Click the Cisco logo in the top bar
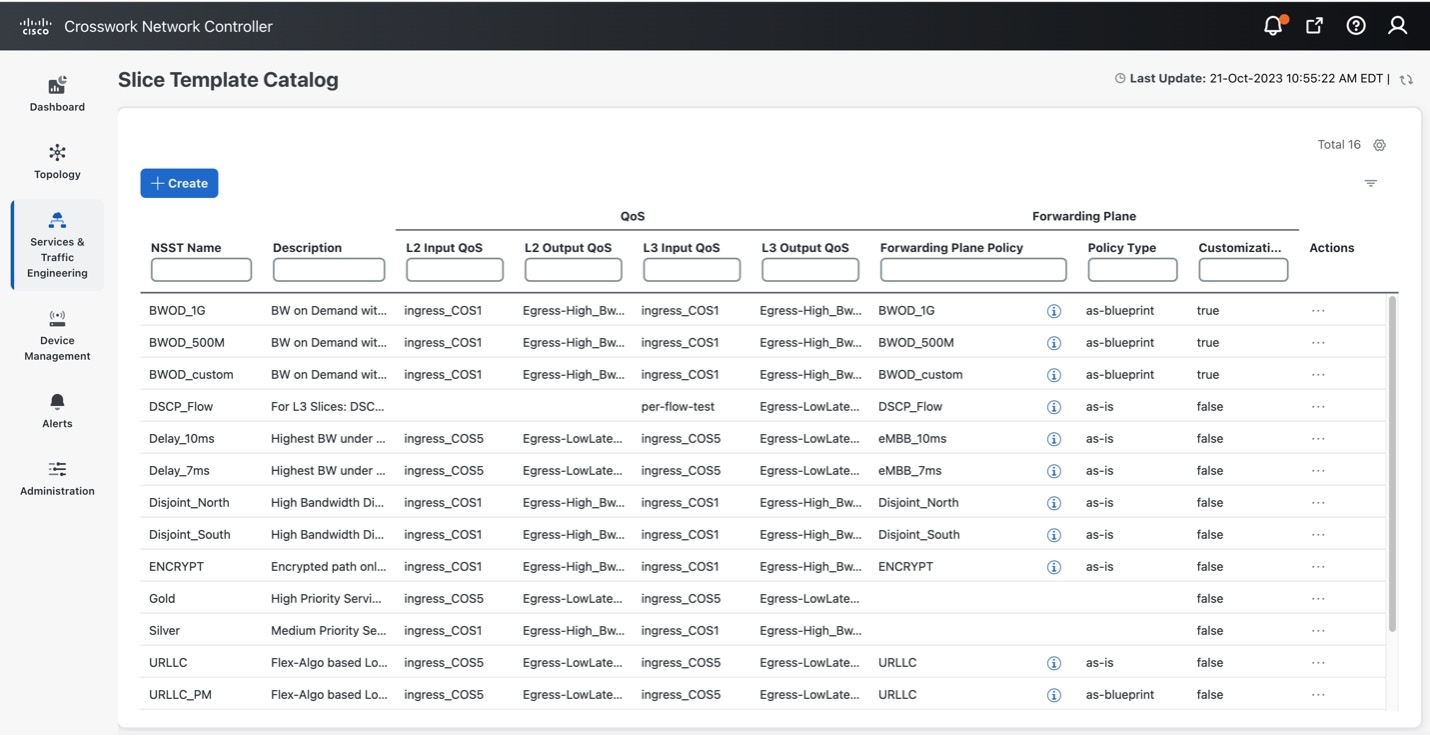Viewport: 1430px width, 739px height. coord(35,25)
